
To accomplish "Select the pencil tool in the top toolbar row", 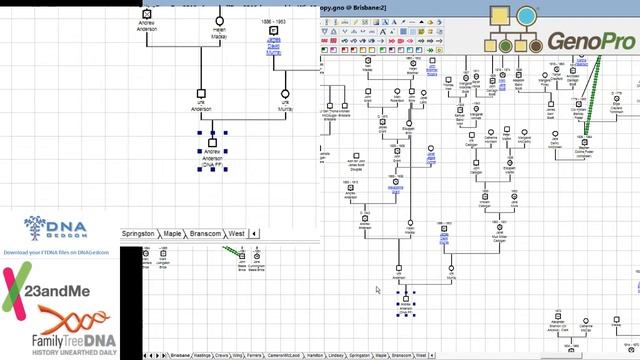I will (356, 22).
